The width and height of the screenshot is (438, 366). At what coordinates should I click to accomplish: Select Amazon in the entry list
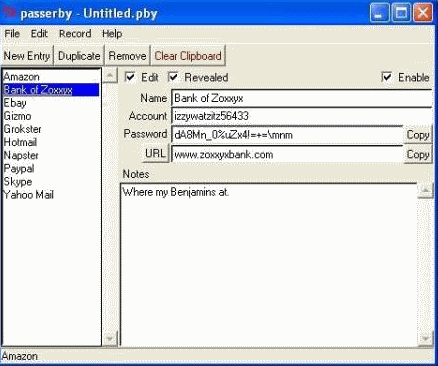coord(51,77)
